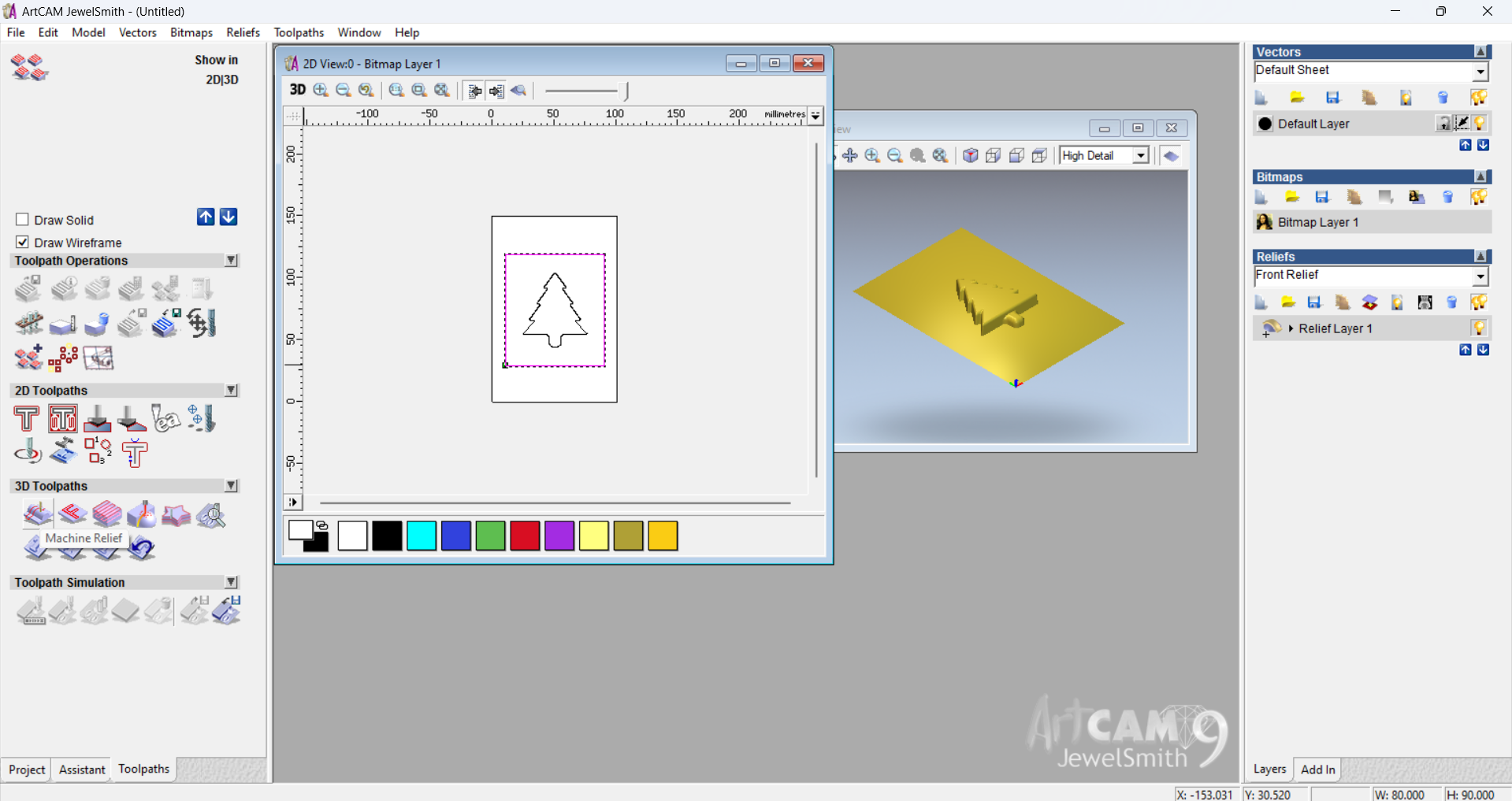
Task: Collapse the 3D Toolpaths section
Action: tap(232, 486)
